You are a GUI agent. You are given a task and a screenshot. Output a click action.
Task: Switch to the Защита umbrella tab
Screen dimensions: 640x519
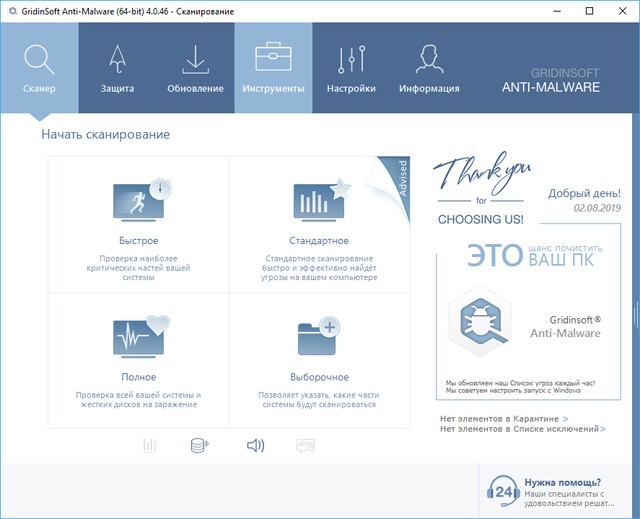[x=117, y=68]
